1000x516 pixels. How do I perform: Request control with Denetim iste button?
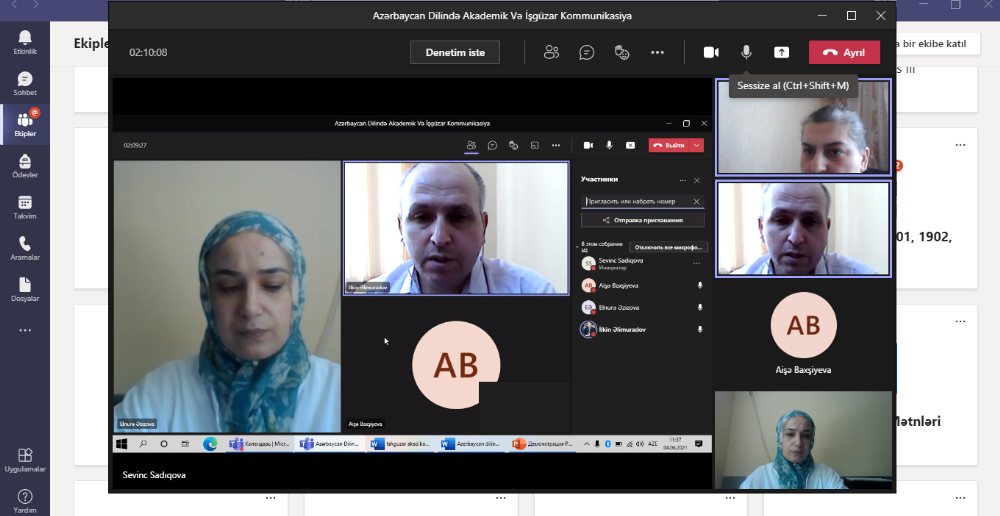(x=455, y=52)
